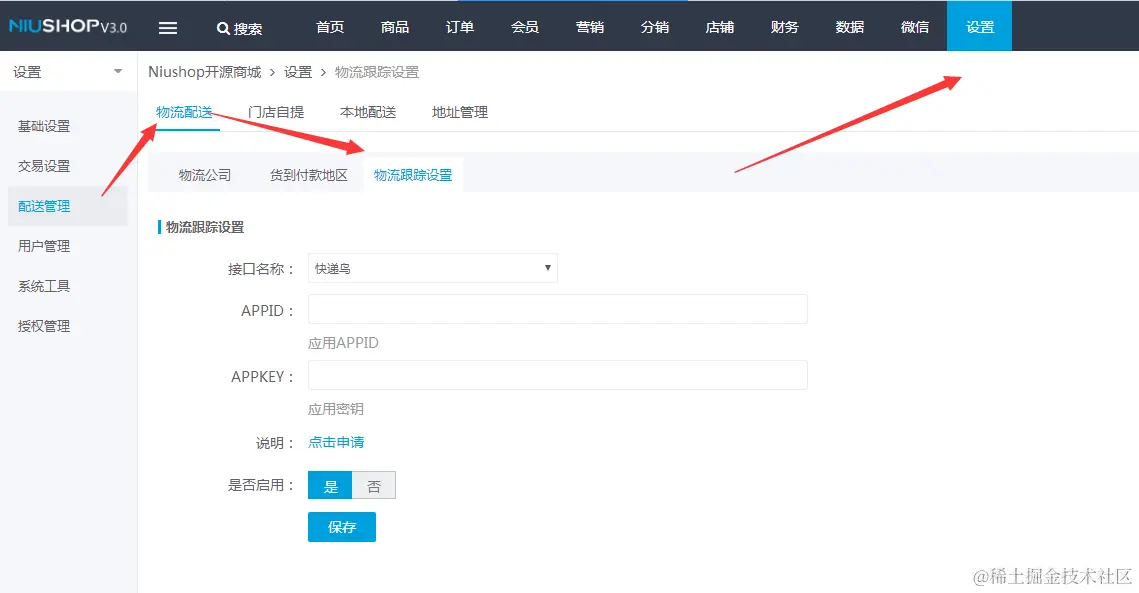This screenshot has width=1139, height=593.
Task: Disable logistics tracking by selecting 否
Action: (x=374, y=485)
